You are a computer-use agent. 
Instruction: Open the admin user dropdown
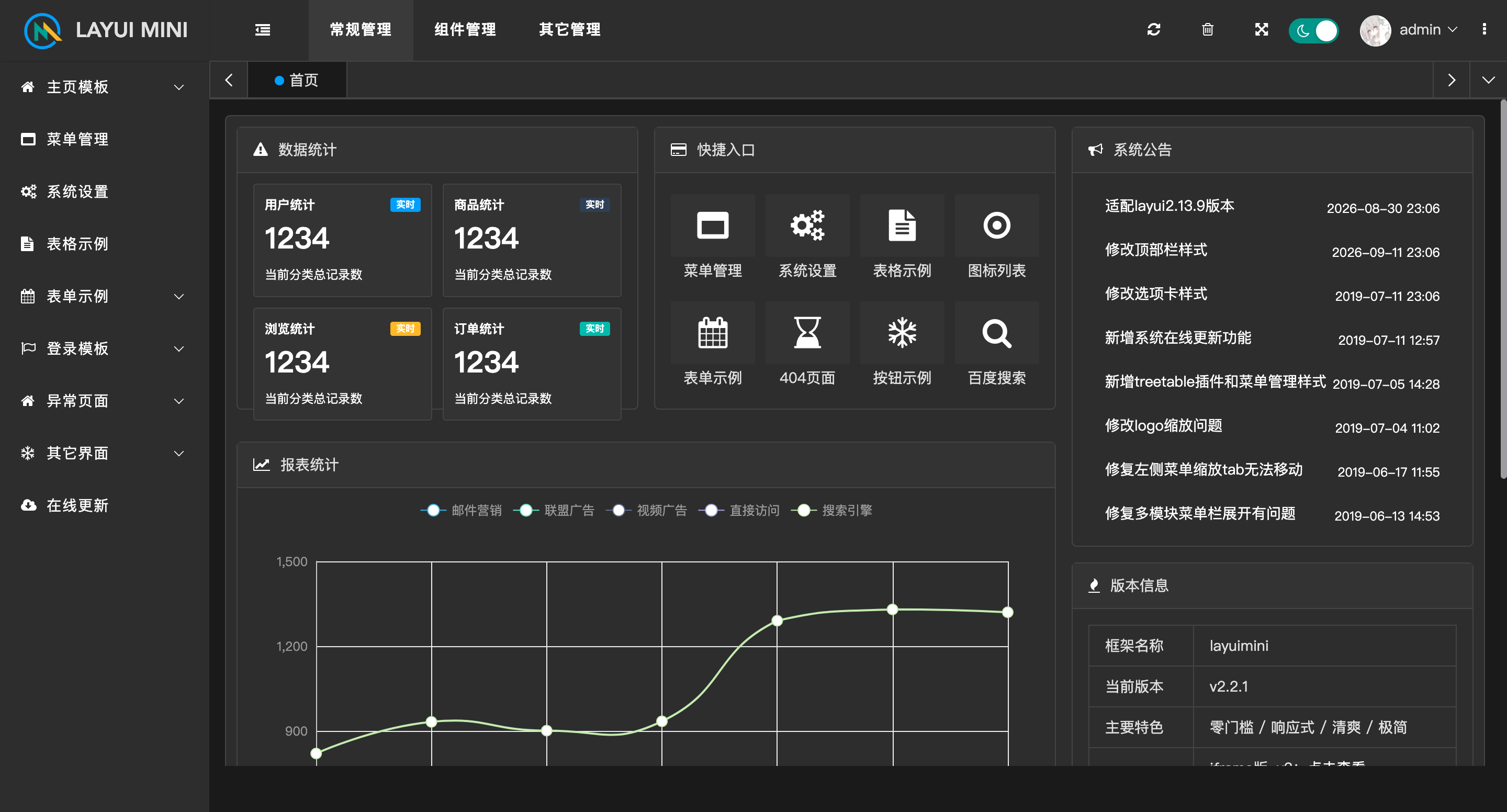pyautogui.click(x=1428, y=30)
